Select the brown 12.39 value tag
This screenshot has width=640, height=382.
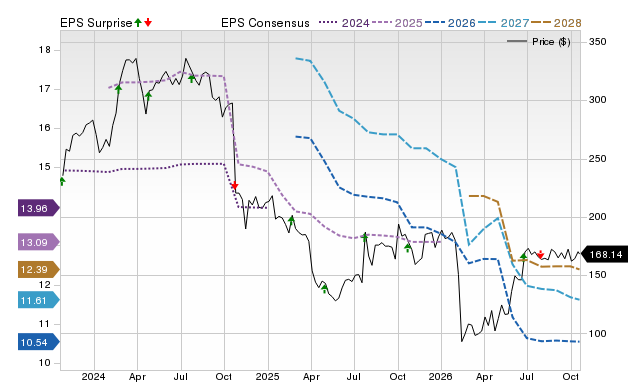click(x=39, y=269)
